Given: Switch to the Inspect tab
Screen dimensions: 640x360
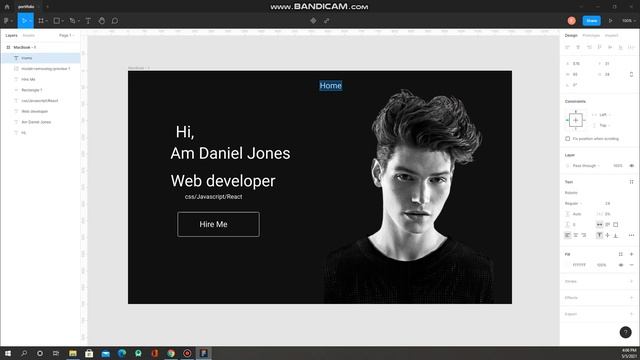Looking at the screenshot, I should [x=611, y=36].
